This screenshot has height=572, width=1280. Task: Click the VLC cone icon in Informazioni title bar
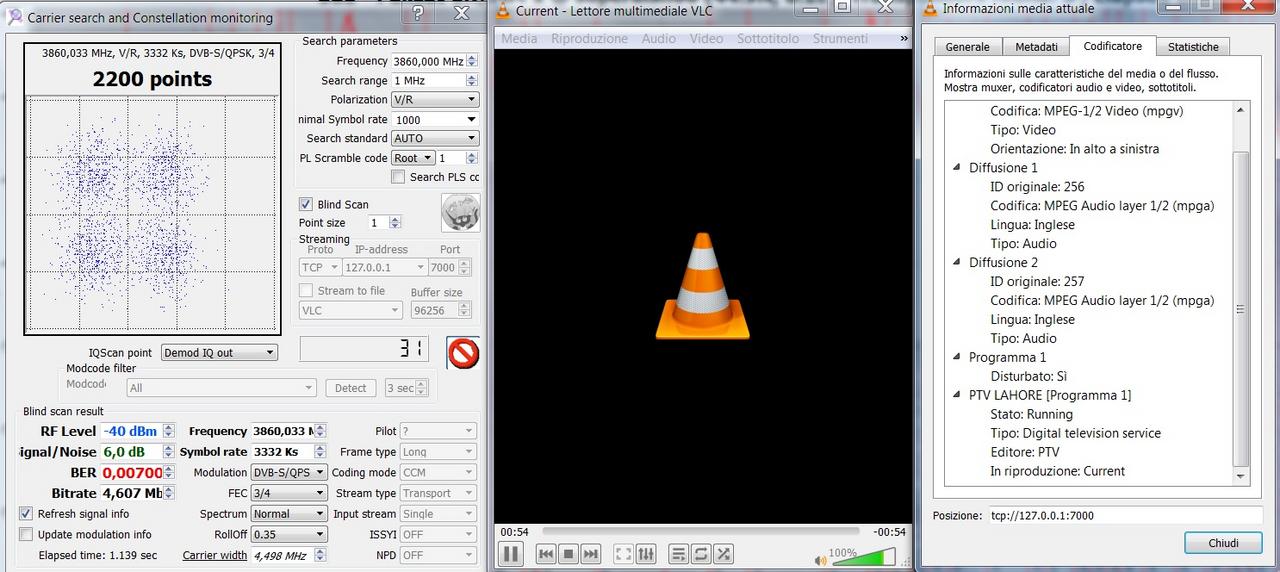[x=931, y=9]
